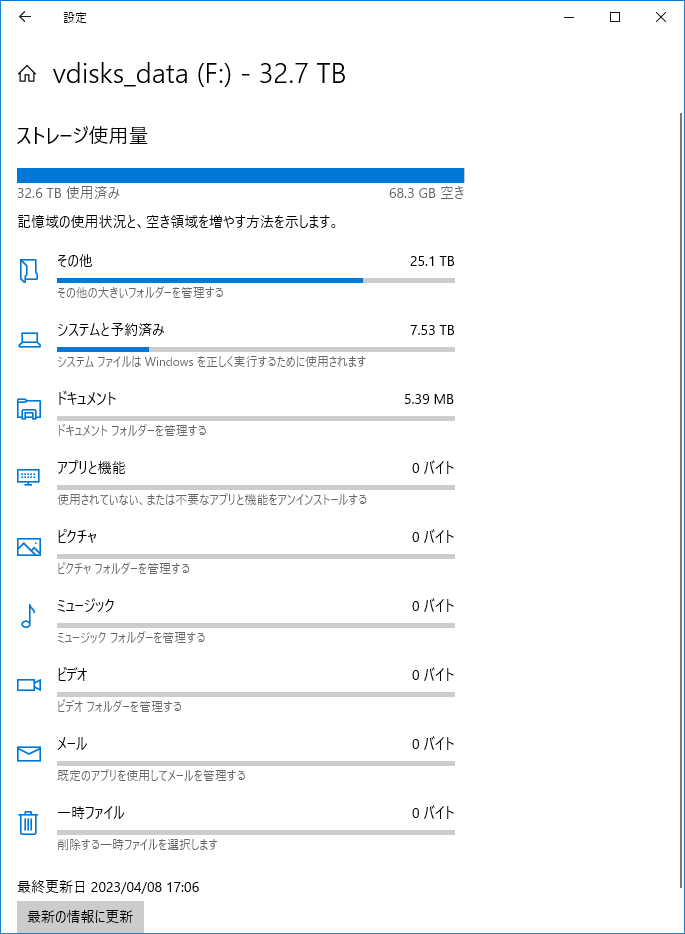This screenshot has height=934, width=685.
Task: Maximize the 設定 window
Action: [615, 17]
